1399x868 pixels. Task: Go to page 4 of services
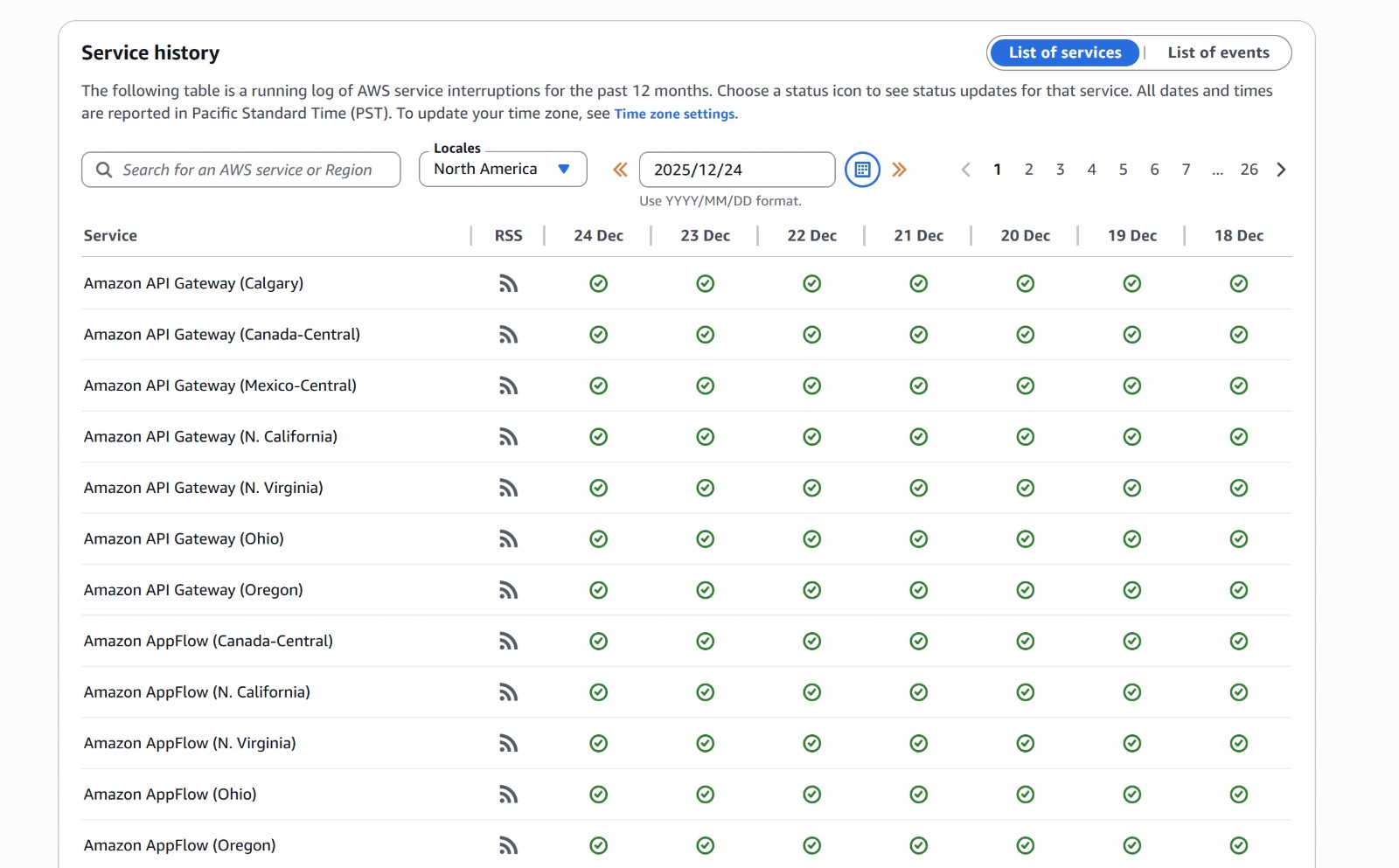coord(1091,170)
